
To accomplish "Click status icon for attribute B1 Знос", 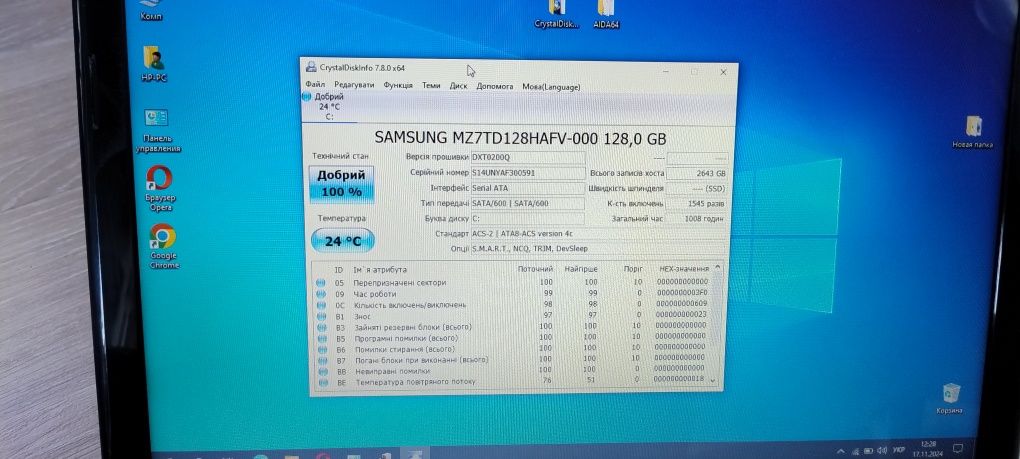I will pos(321,316).
